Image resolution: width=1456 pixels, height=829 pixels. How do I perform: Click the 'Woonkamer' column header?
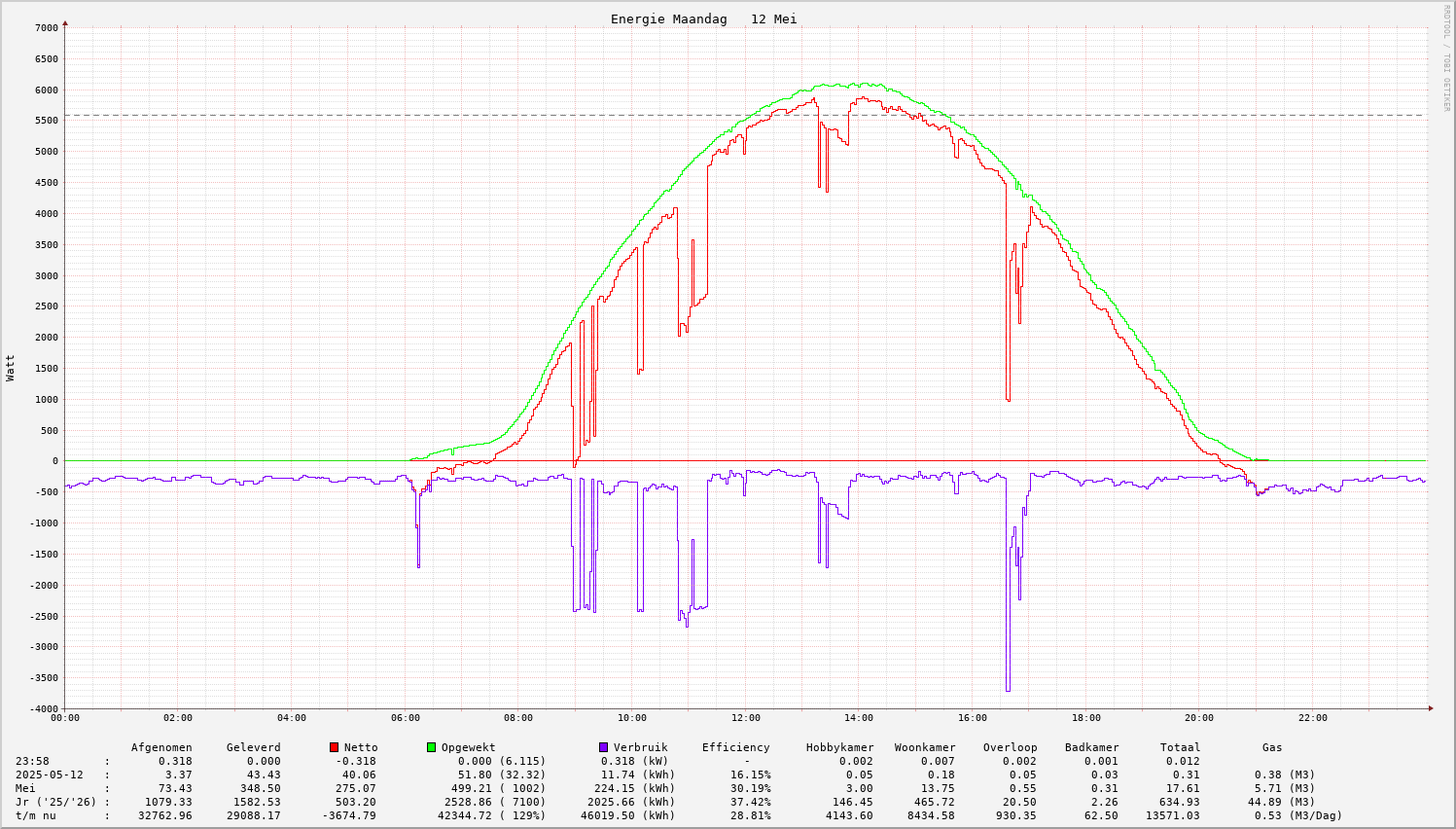pos(924,747)
